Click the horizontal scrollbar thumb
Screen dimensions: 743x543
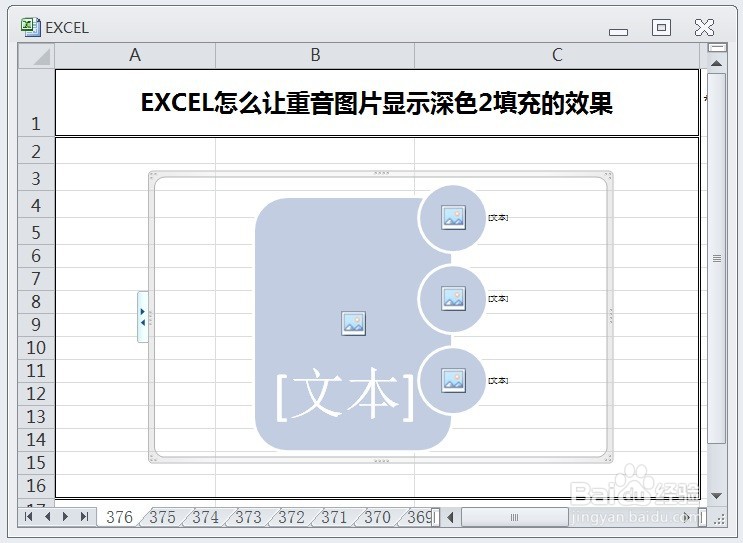coord(515,517)
